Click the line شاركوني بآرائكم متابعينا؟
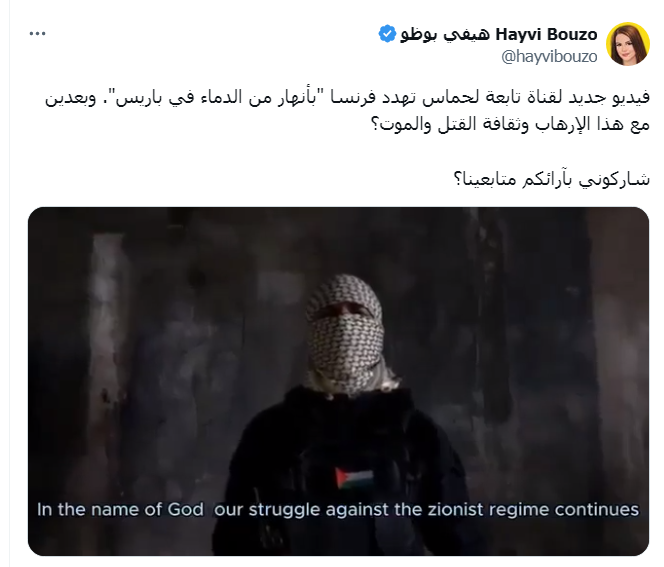This screenshot has height=567, width=664. pos(551,179)
